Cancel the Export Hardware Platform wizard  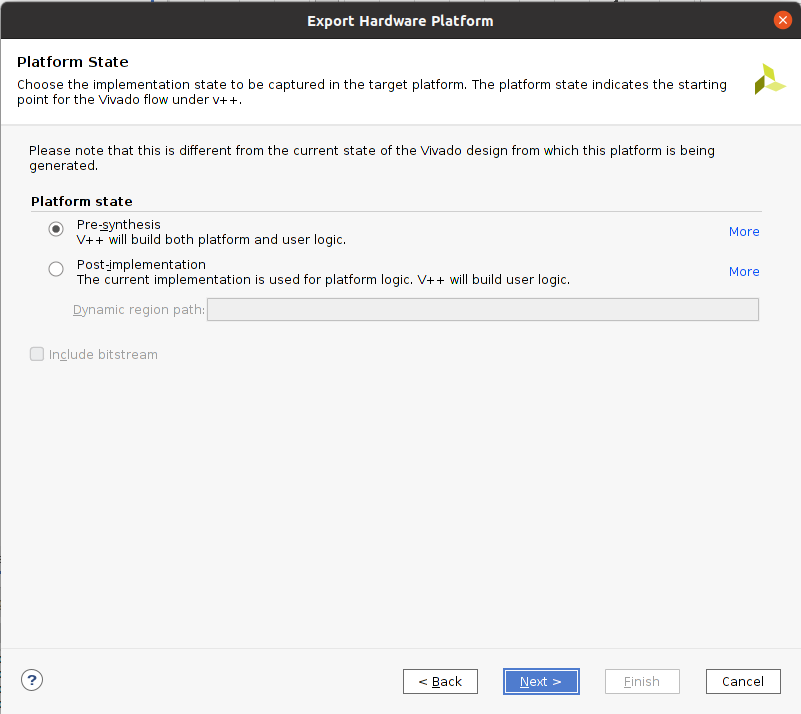[x=743, y=681]
